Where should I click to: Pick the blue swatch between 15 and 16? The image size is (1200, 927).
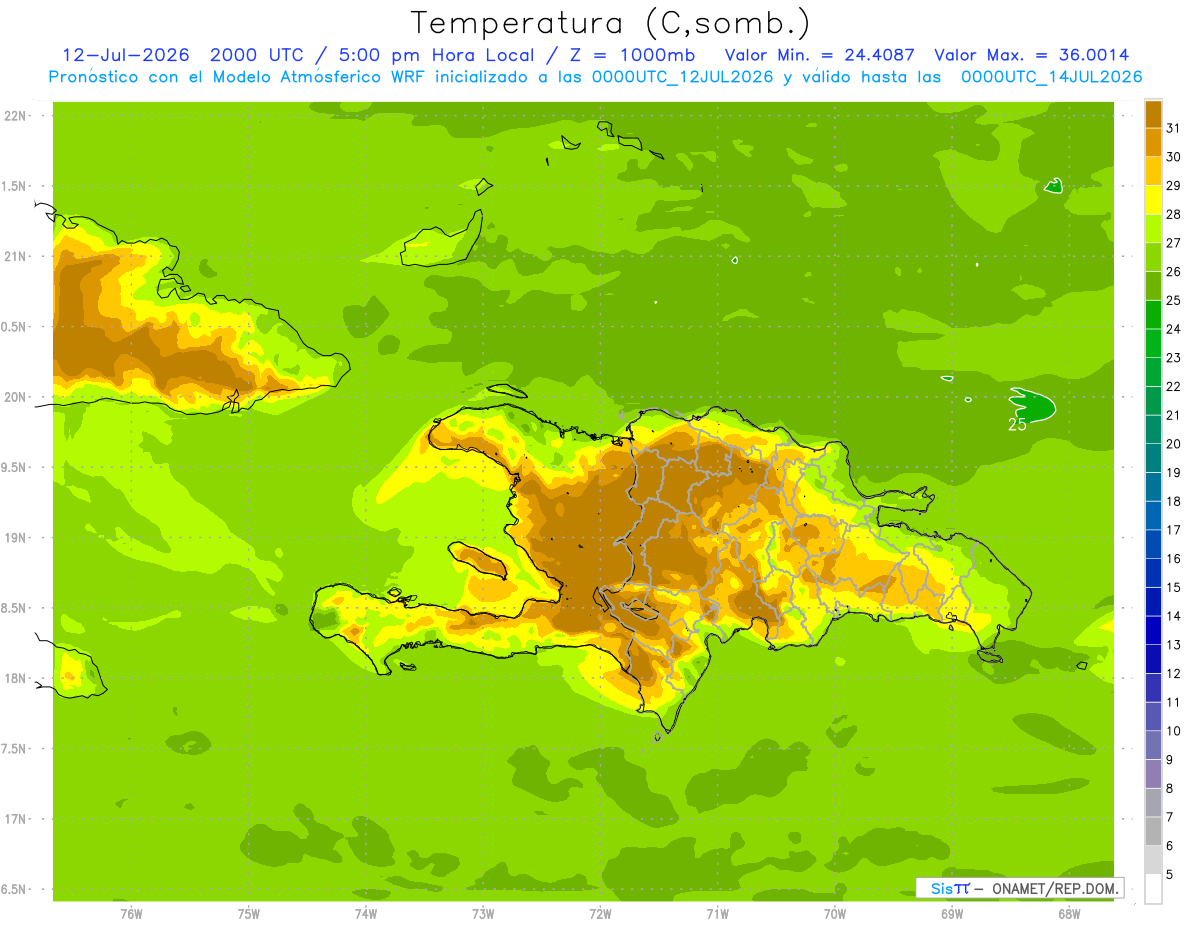[1153, 573]
